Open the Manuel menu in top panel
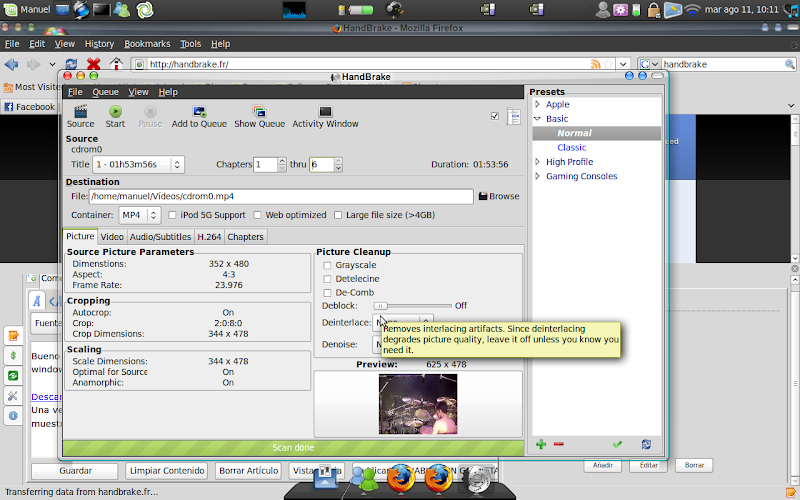800x500 pixels. (x=27, y=9)
